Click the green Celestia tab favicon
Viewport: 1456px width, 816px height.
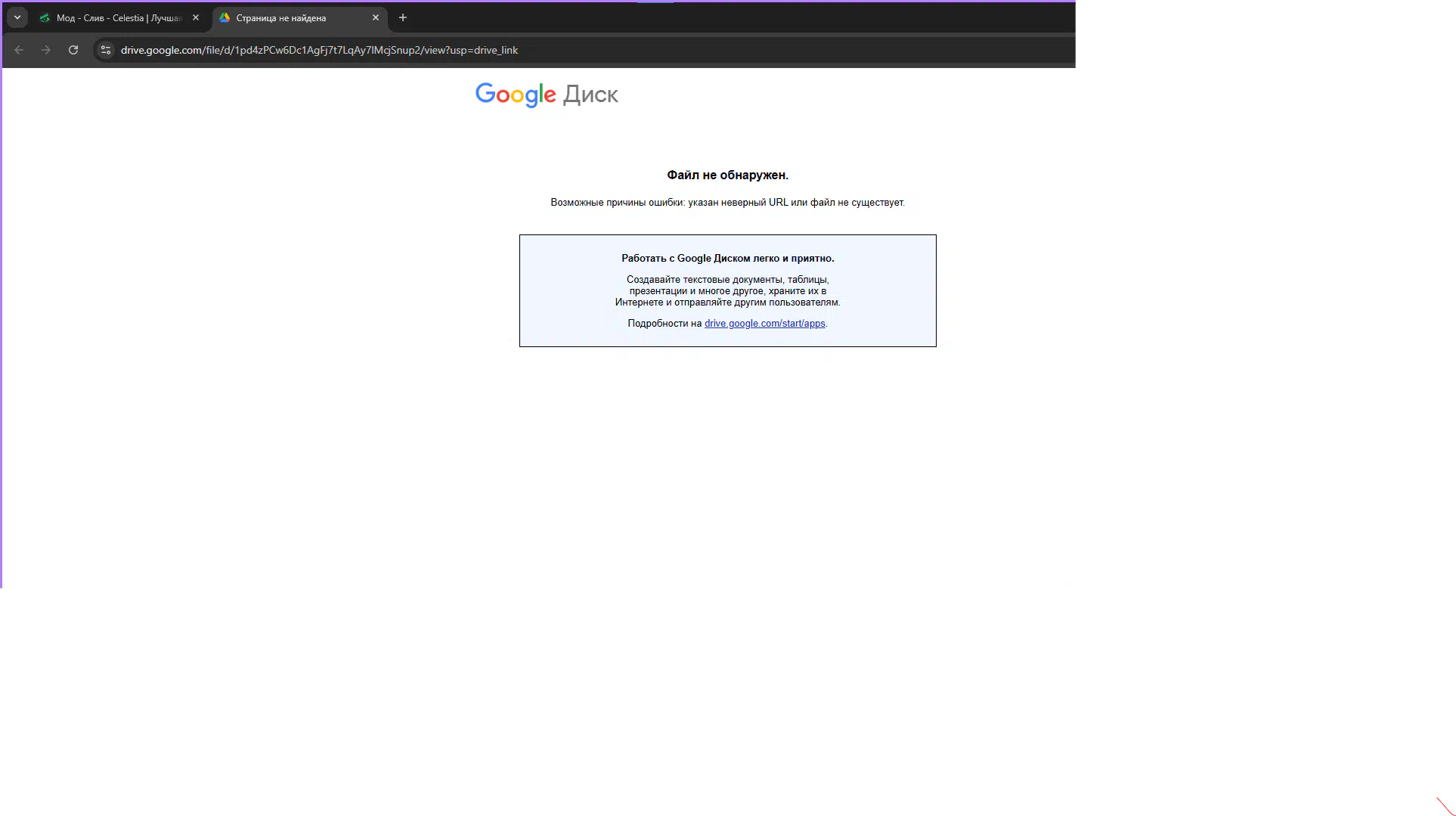point(45,17)
